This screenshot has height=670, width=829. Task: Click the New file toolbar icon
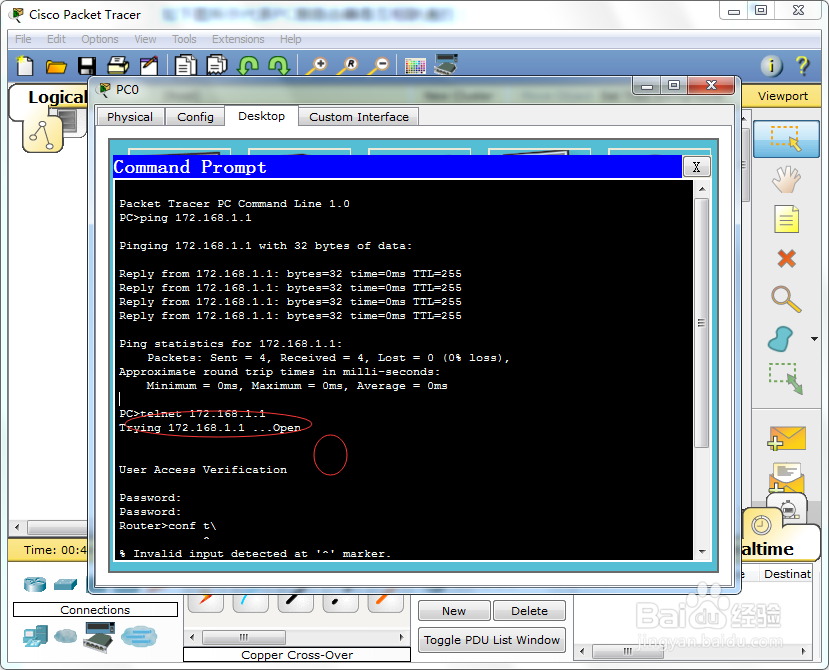(25, 66)
